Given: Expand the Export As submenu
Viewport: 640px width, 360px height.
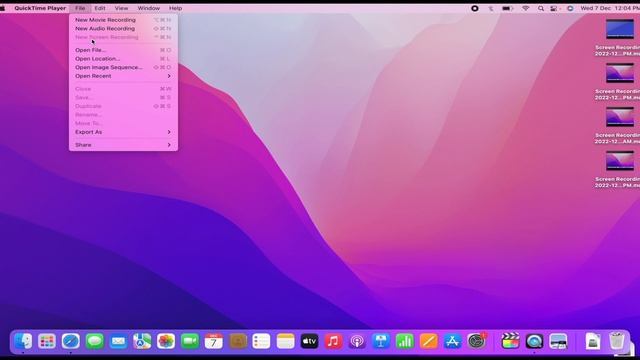Looking at the screenshot, I should tap(123, 132).
